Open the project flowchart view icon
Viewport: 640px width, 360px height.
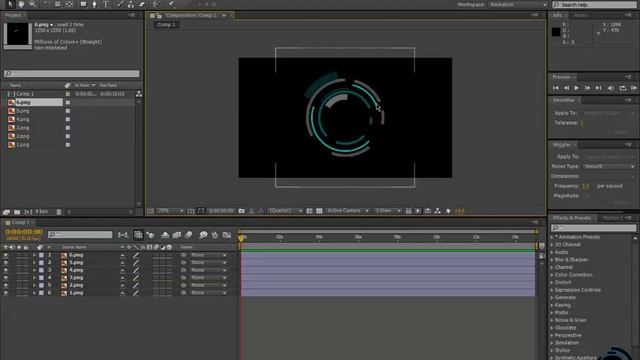139,94
